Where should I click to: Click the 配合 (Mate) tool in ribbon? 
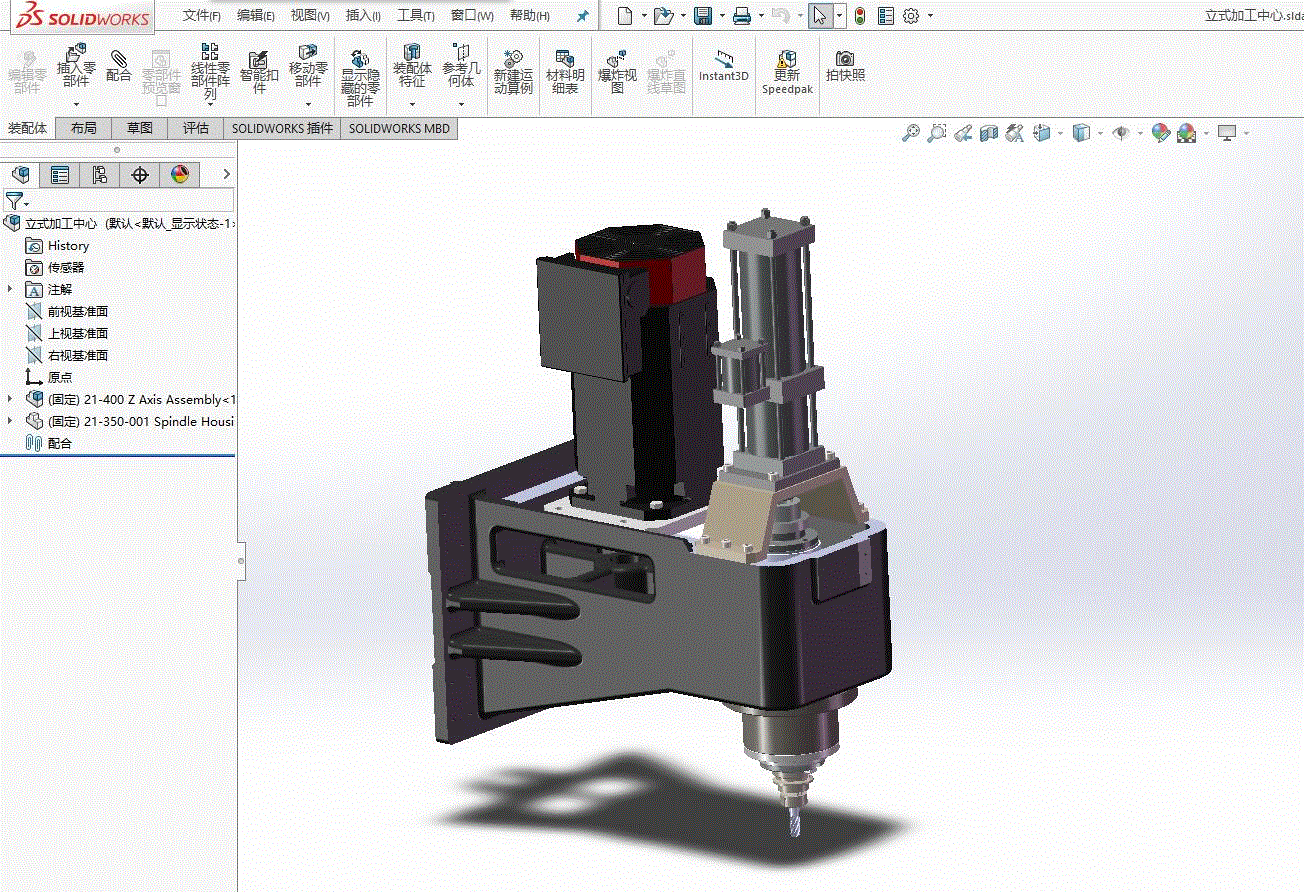tap(118, 66)
